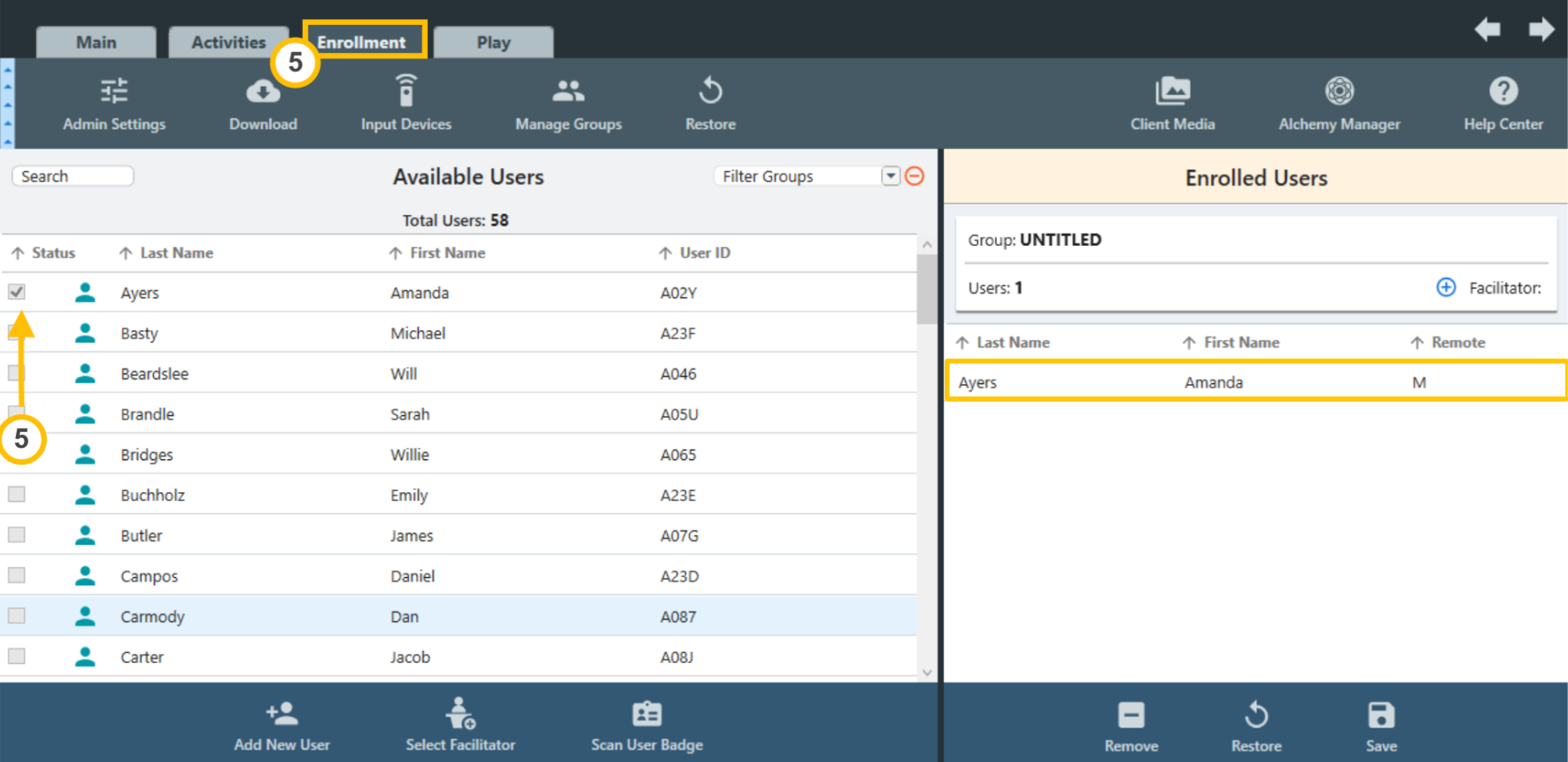
Task: Click the Download cloud icon
Action: coord(263,92)
